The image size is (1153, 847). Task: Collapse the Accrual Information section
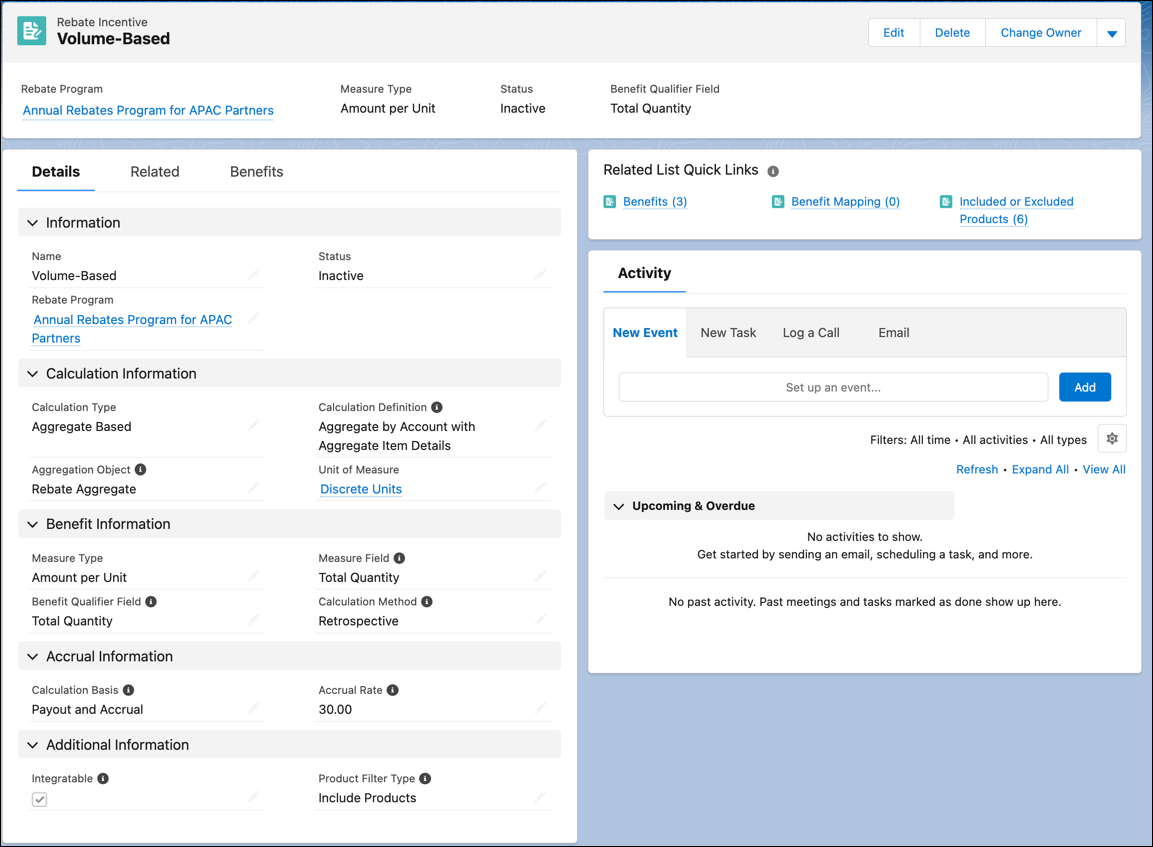(x=32, y=657)
